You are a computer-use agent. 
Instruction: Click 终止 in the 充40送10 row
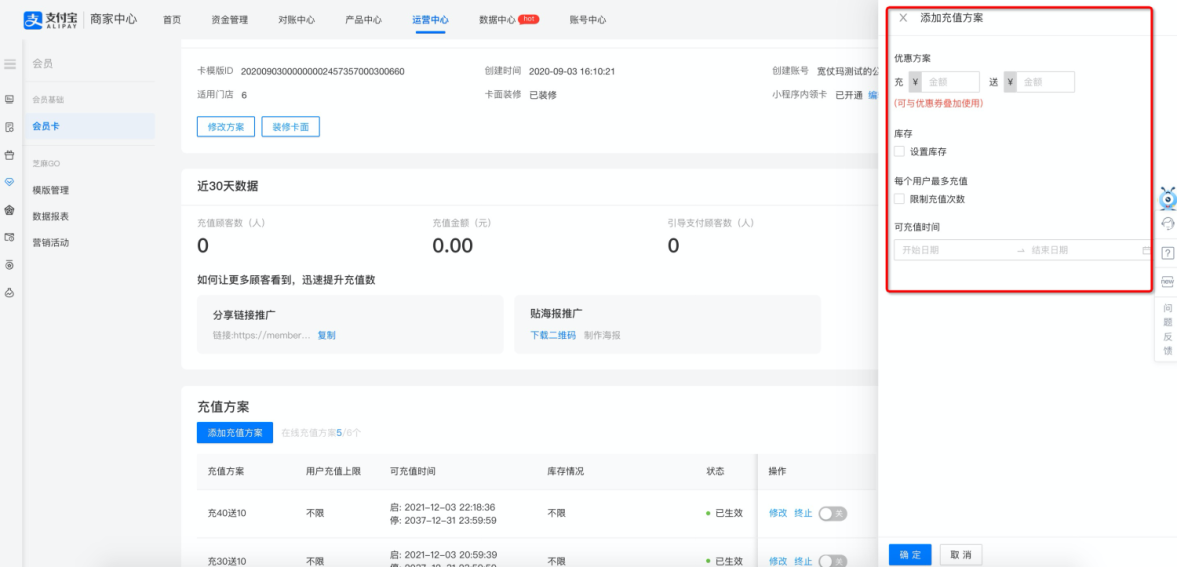803,513
